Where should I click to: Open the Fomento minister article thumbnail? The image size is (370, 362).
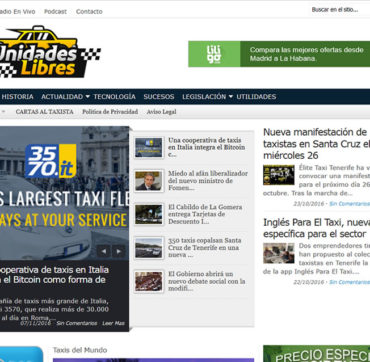149,181
